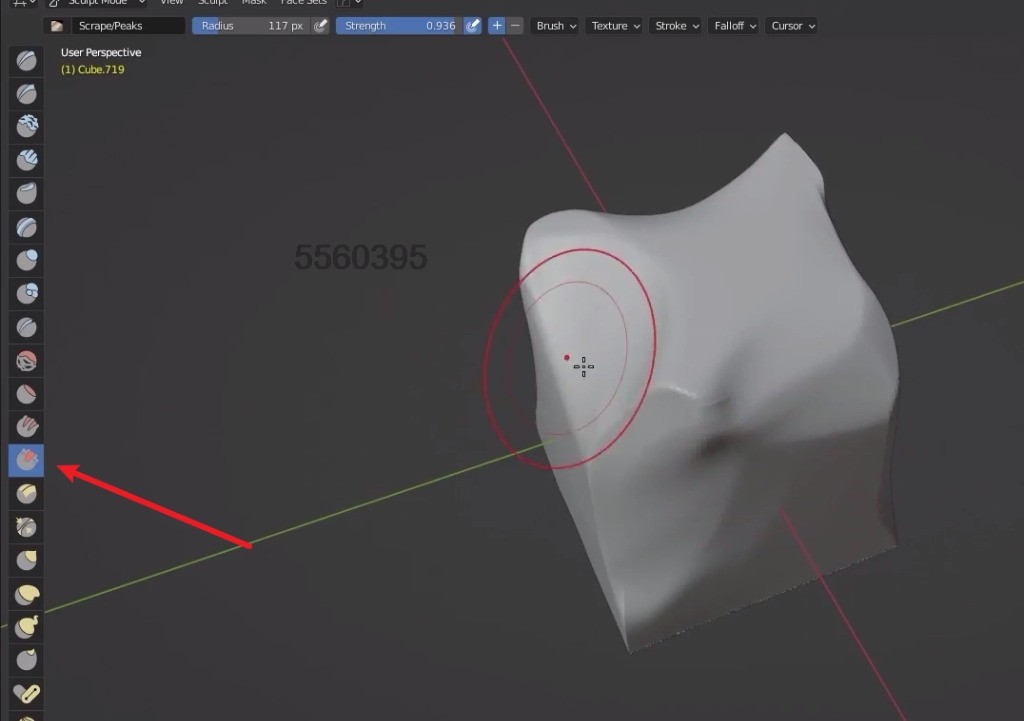The width and height of the screenshot is (1024, 721).
Task: Select the Blob brush tool
Action: (26, 294)
